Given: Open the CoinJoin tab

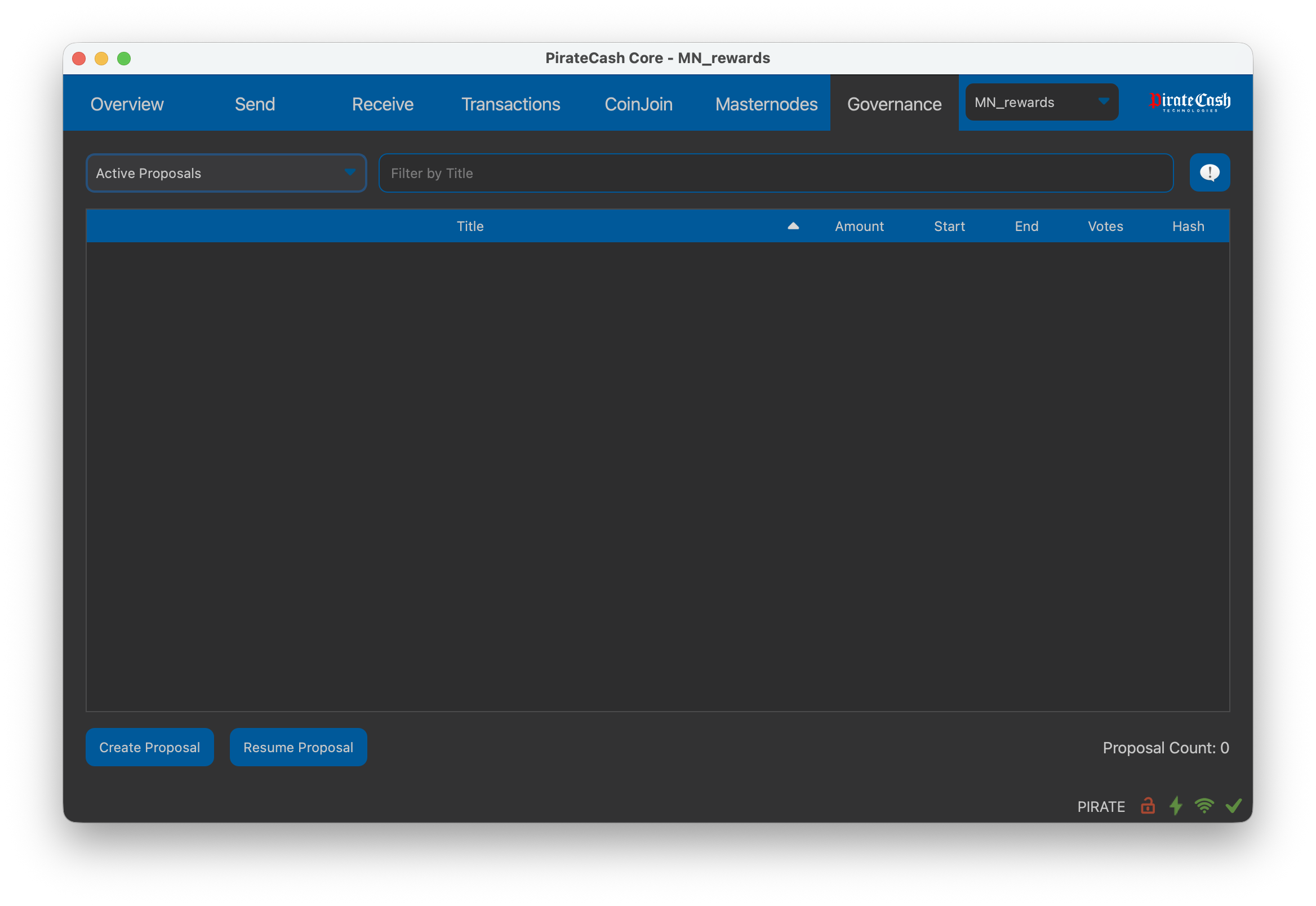Looking at the screenshot, I should coord(638,104).
